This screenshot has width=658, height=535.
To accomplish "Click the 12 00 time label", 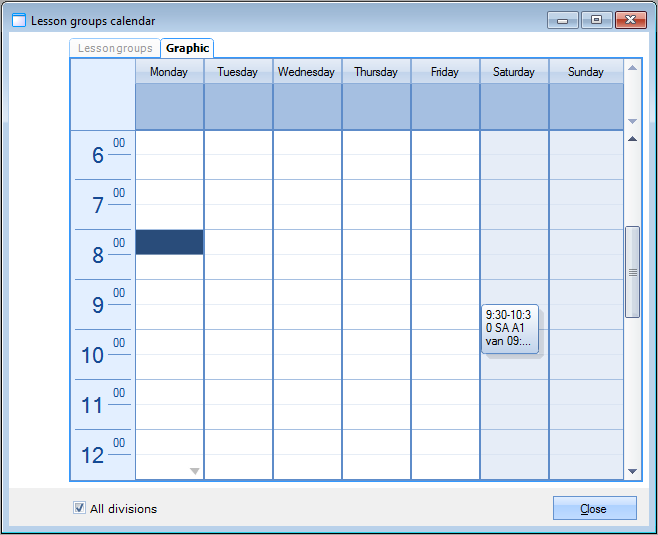I will point(103,454).
